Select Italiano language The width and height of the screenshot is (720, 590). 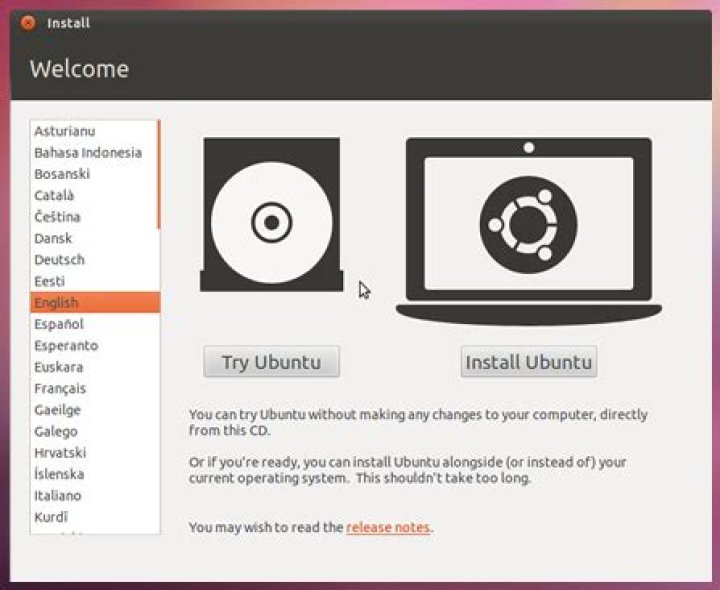[95, 495]
